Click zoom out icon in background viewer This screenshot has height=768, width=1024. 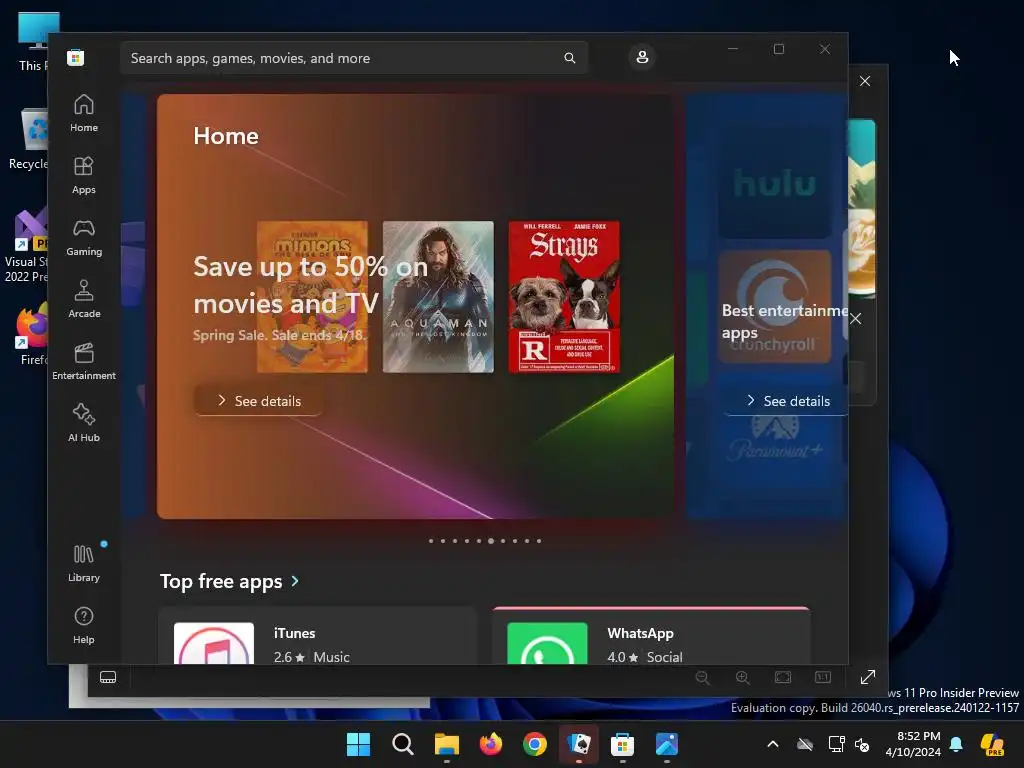tap(703, 678)
